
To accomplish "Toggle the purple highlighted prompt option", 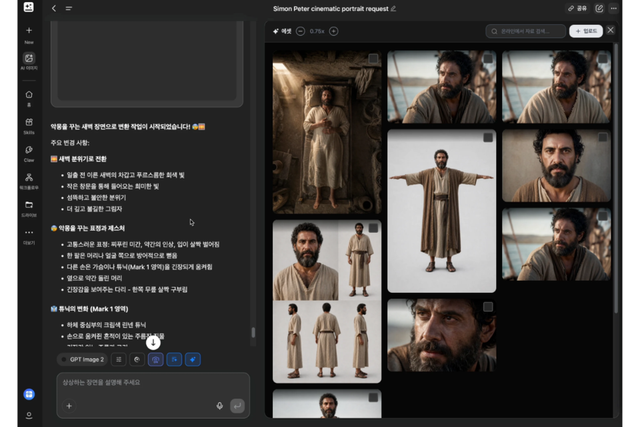I will (x=156, y=359).
